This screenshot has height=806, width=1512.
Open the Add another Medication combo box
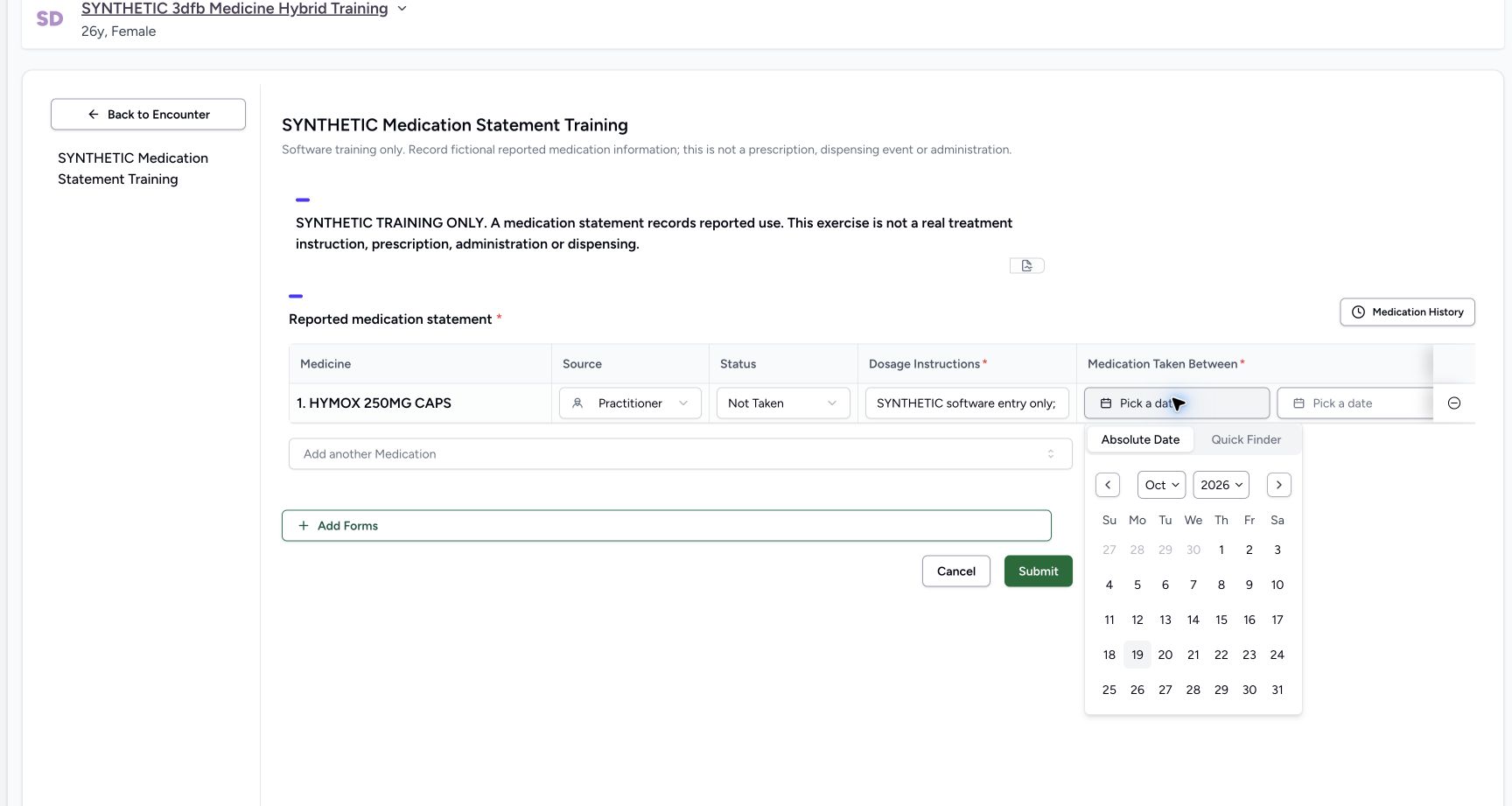click(x=680, y=454)
